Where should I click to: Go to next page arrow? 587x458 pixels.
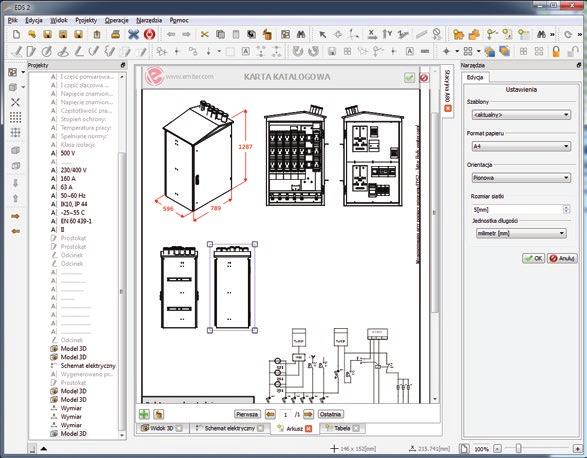308,414
